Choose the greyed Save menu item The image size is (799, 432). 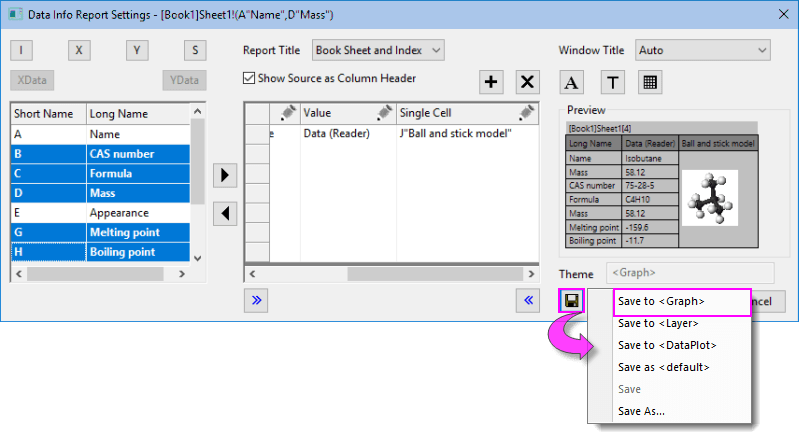click(x=669, y=389)
